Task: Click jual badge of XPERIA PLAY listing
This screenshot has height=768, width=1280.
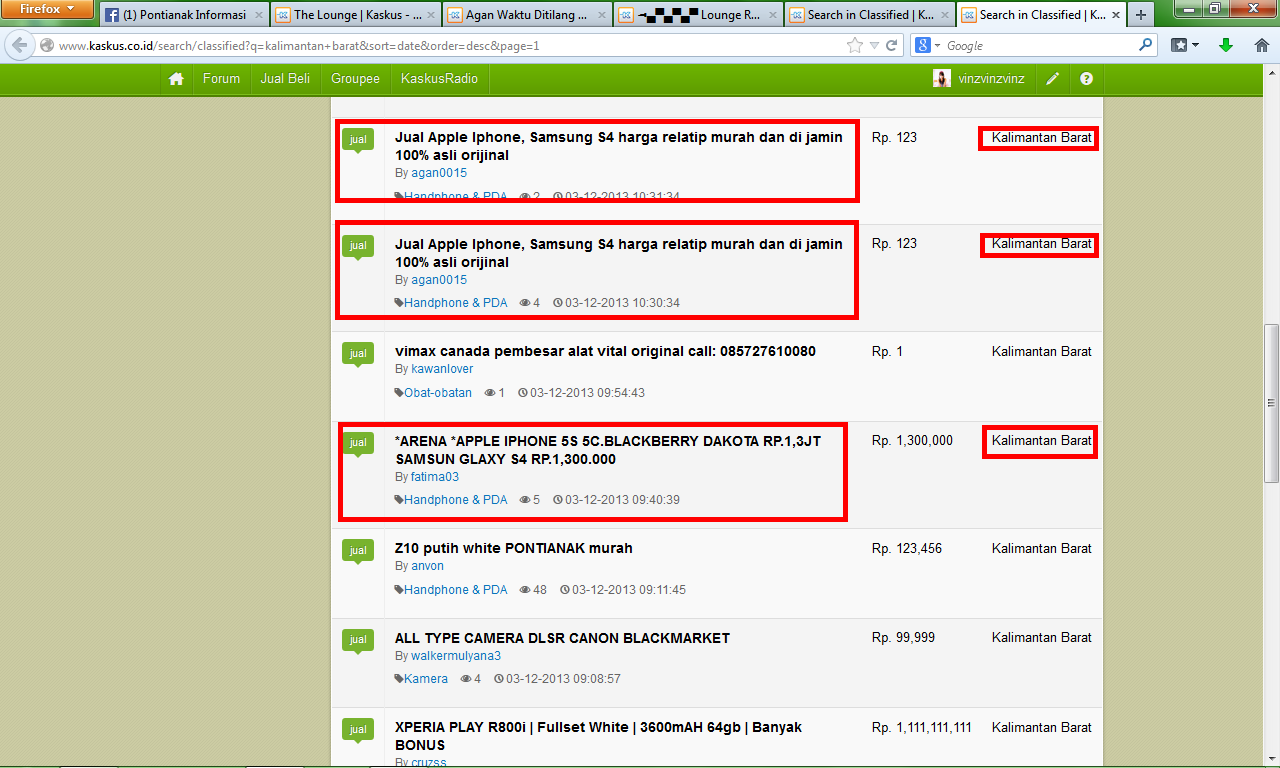Action: click(x=358, y=730)
